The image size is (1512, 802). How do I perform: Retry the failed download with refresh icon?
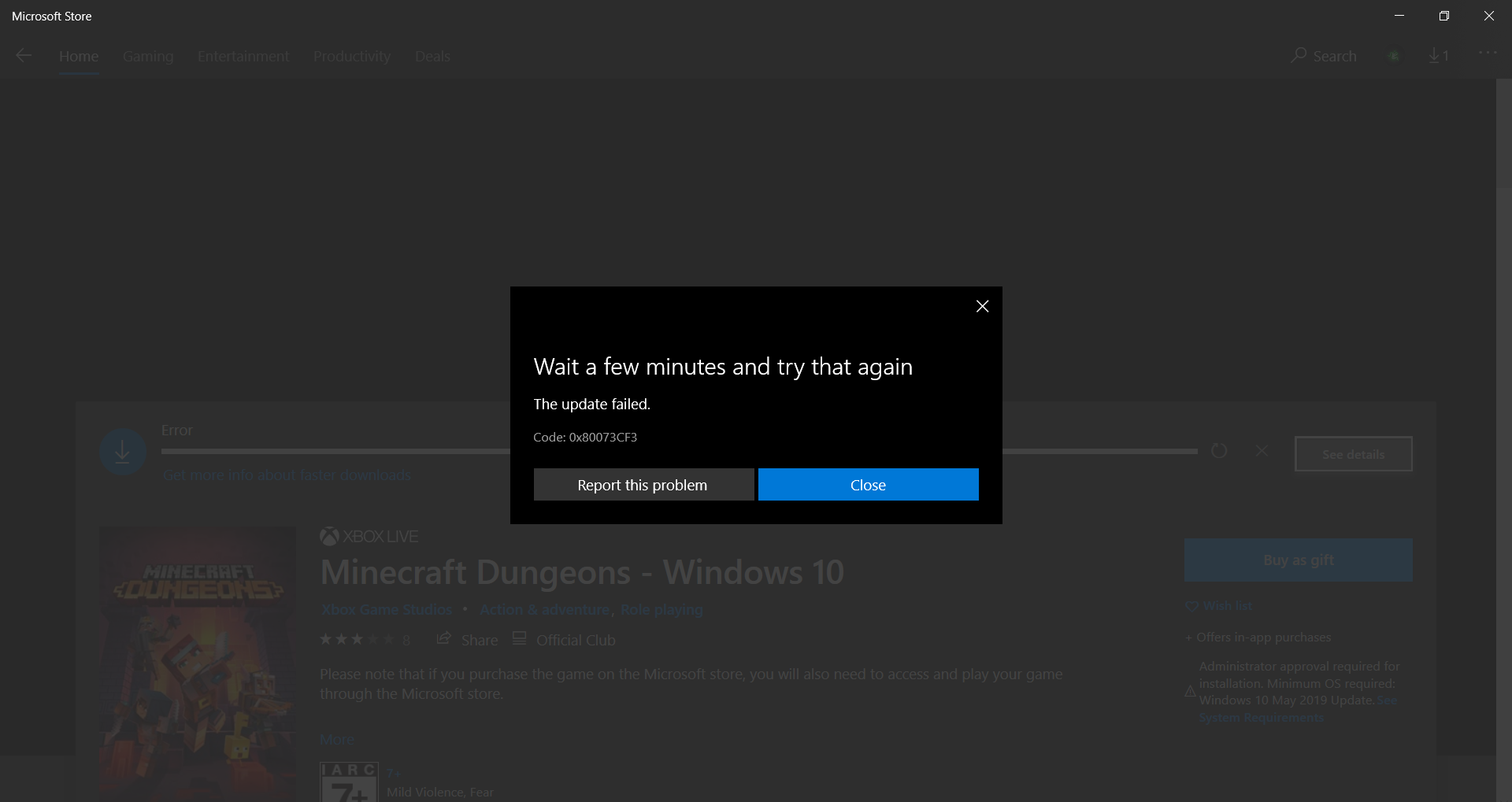1219,451
